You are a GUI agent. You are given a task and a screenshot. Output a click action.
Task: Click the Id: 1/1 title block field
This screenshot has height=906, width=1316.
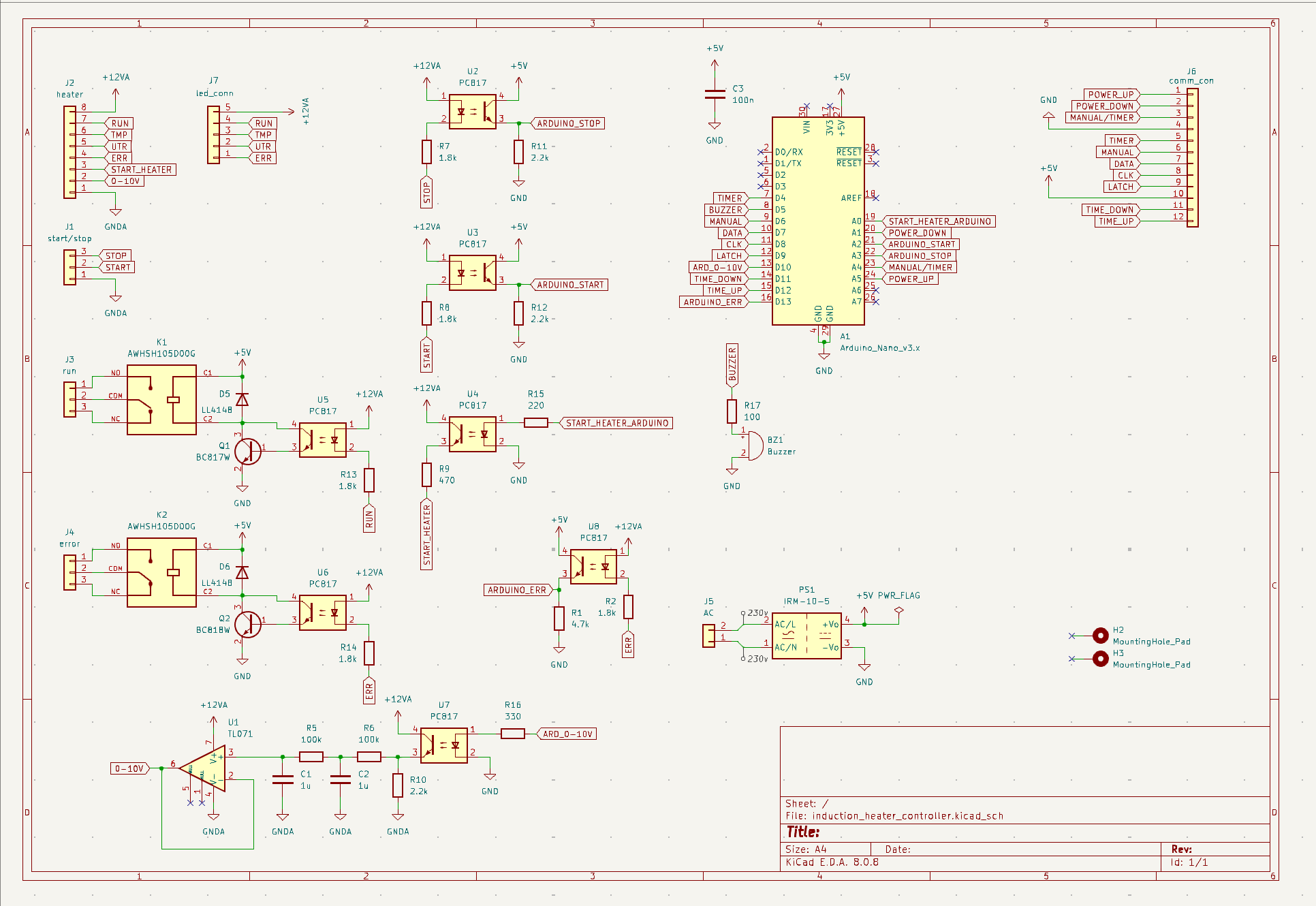pyautogui.click(x=1189, y=862)
